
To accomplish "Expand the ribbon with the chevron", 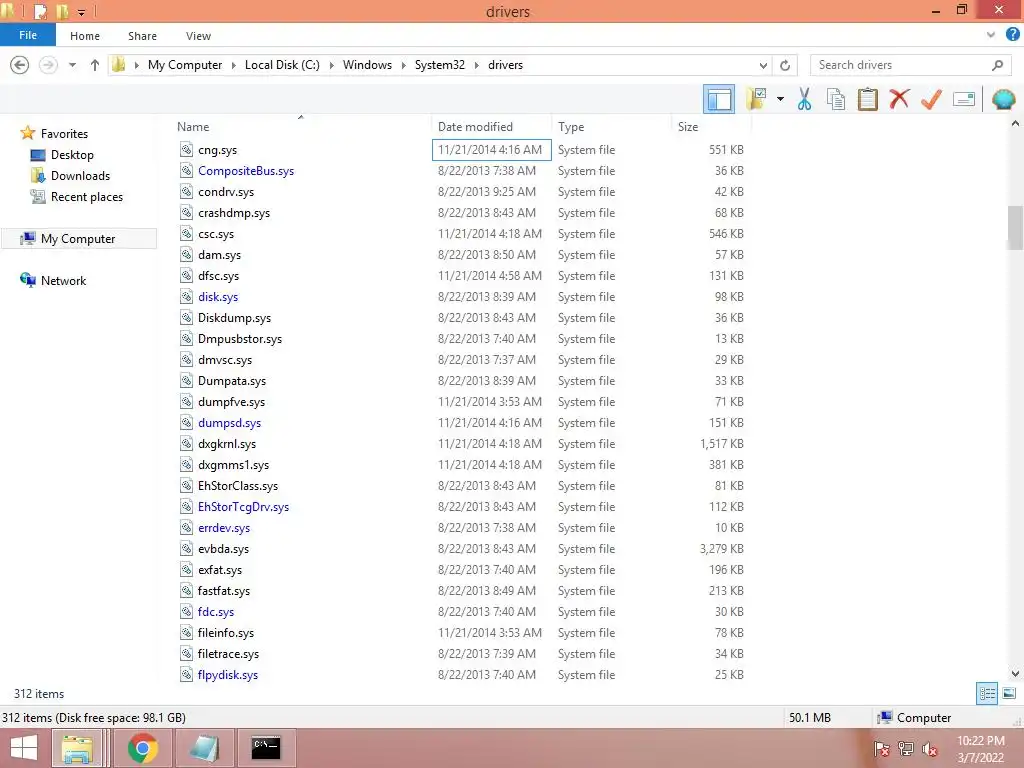I will click(x=991, y=35).
